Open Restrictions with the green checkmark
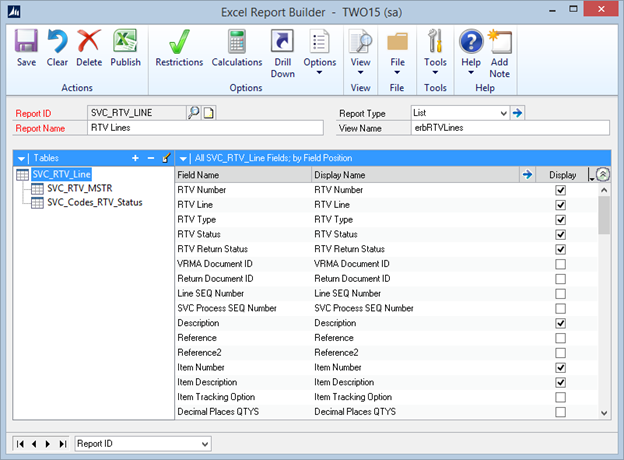Viewport: 624px width, 460px height. point(179,41)
